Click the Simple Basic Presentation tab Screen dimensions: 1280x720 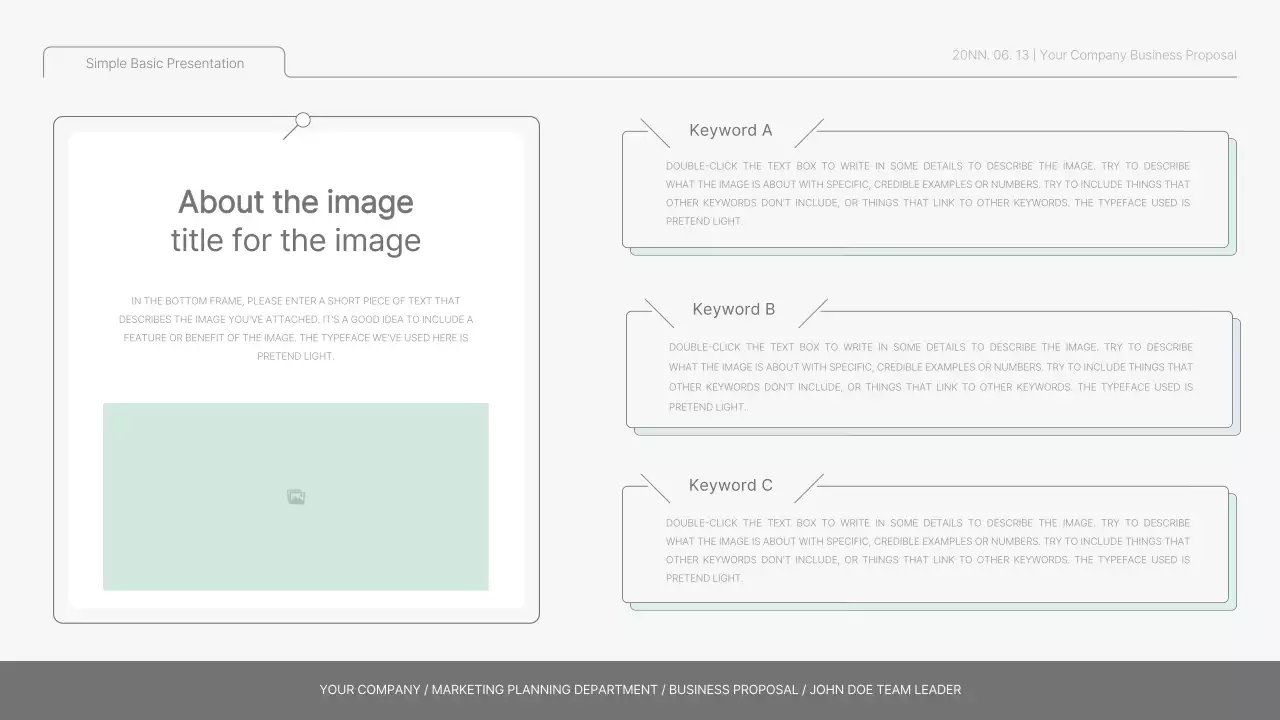click(164, 63)
